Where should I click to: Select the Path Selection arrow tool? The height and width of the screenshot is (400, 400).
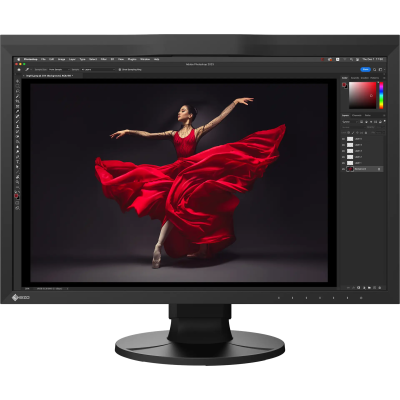pyautogui.click(x=18, y=167)
